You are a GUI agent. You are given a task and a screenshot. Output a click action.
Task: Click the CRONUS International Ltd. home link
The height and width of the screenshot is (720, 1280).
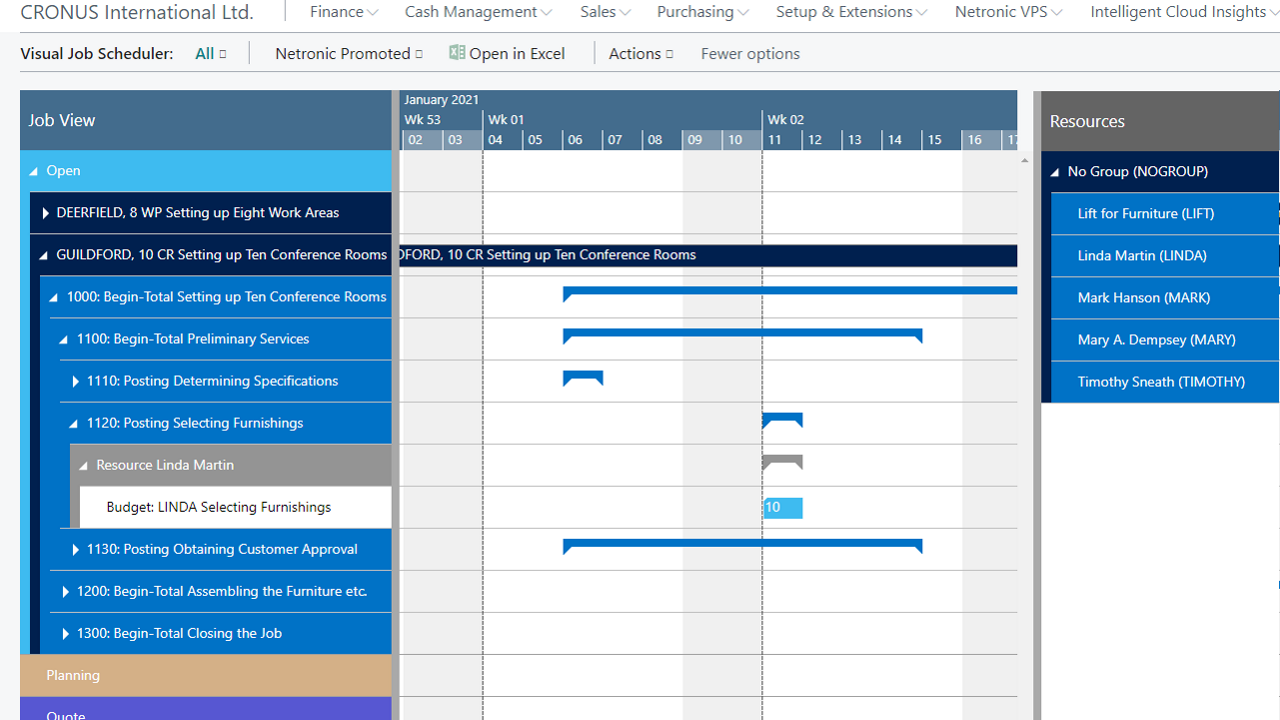[x=137, y=12]
